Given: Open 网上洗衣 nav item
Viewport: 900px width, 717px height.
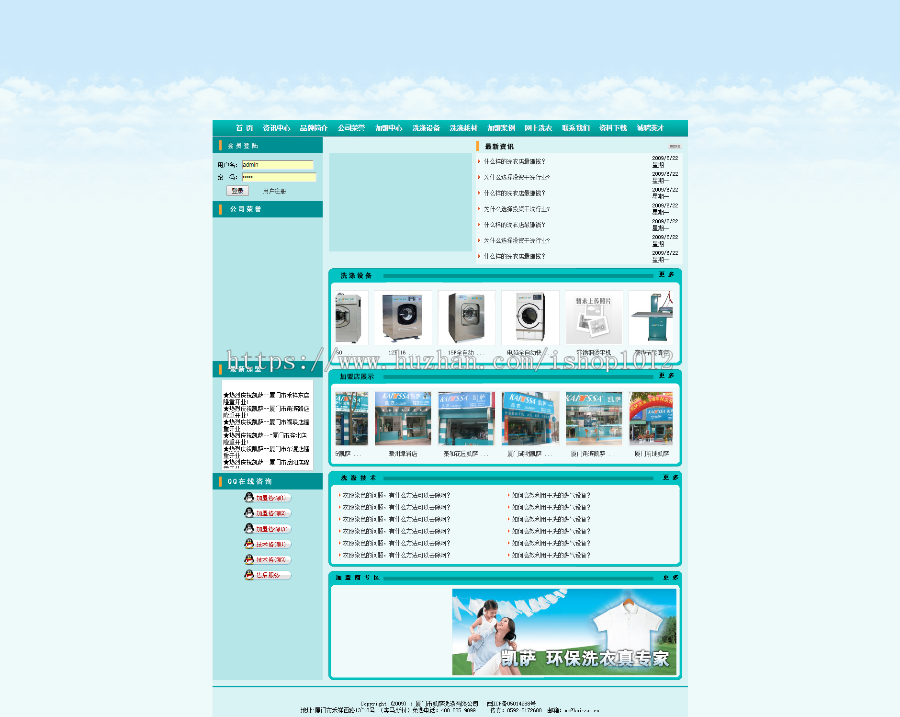Looking at the screenshot, I should (538, 128).
